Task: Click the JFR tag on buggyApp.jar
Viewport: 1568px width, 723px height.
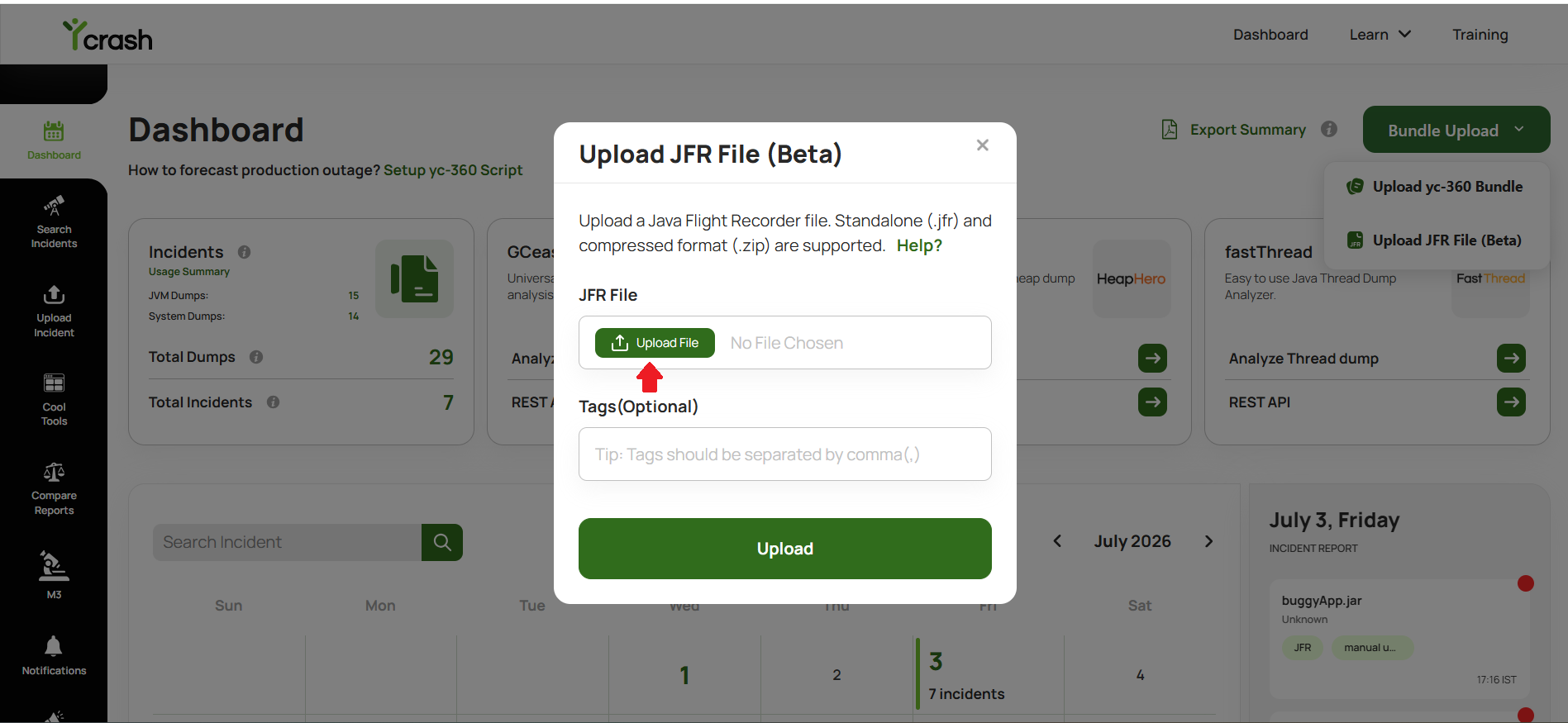Action: click(x=1303, y=648)
